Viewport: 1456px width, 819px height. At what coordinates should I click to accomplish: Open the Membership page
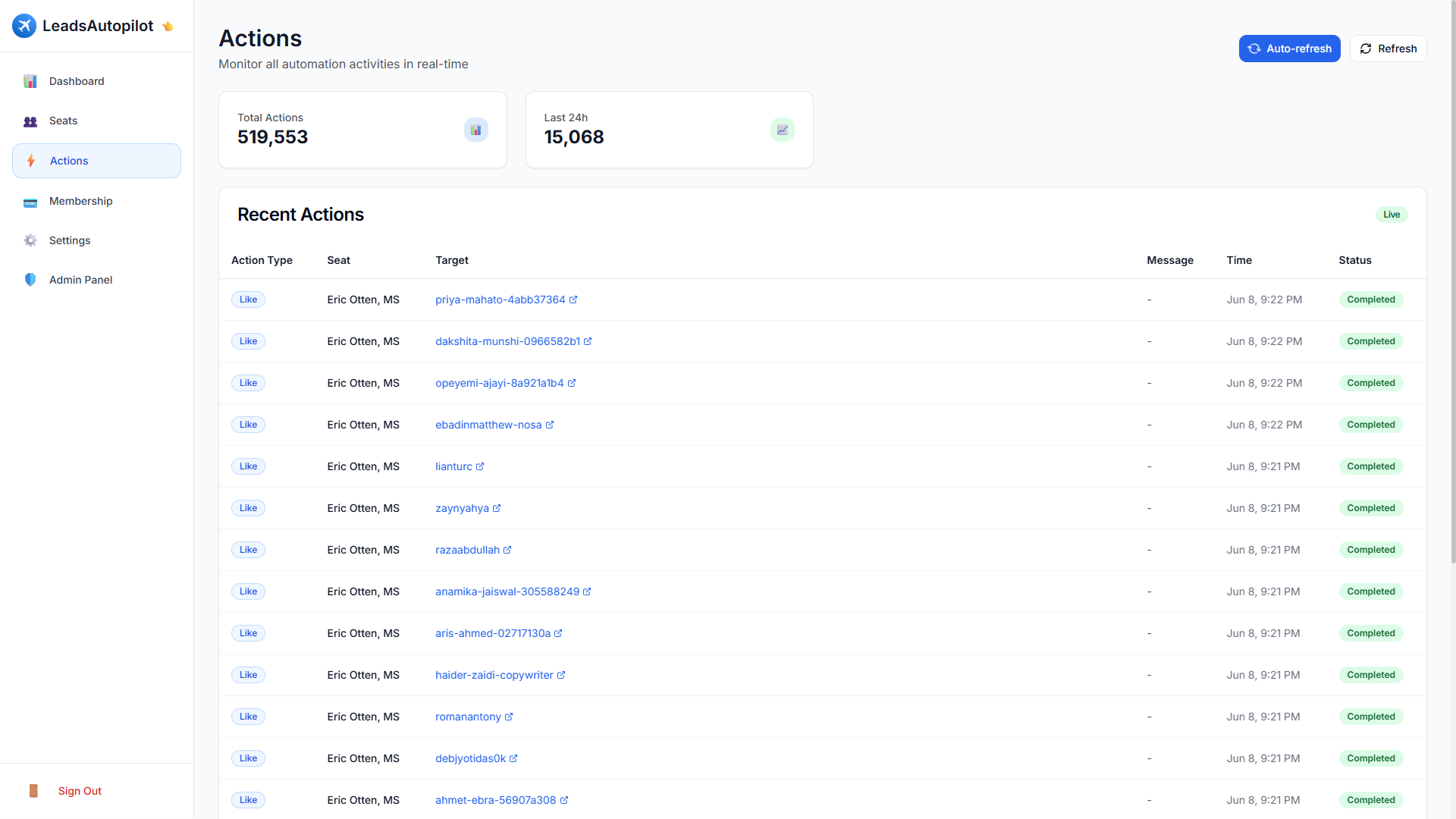tap(96, 201)
